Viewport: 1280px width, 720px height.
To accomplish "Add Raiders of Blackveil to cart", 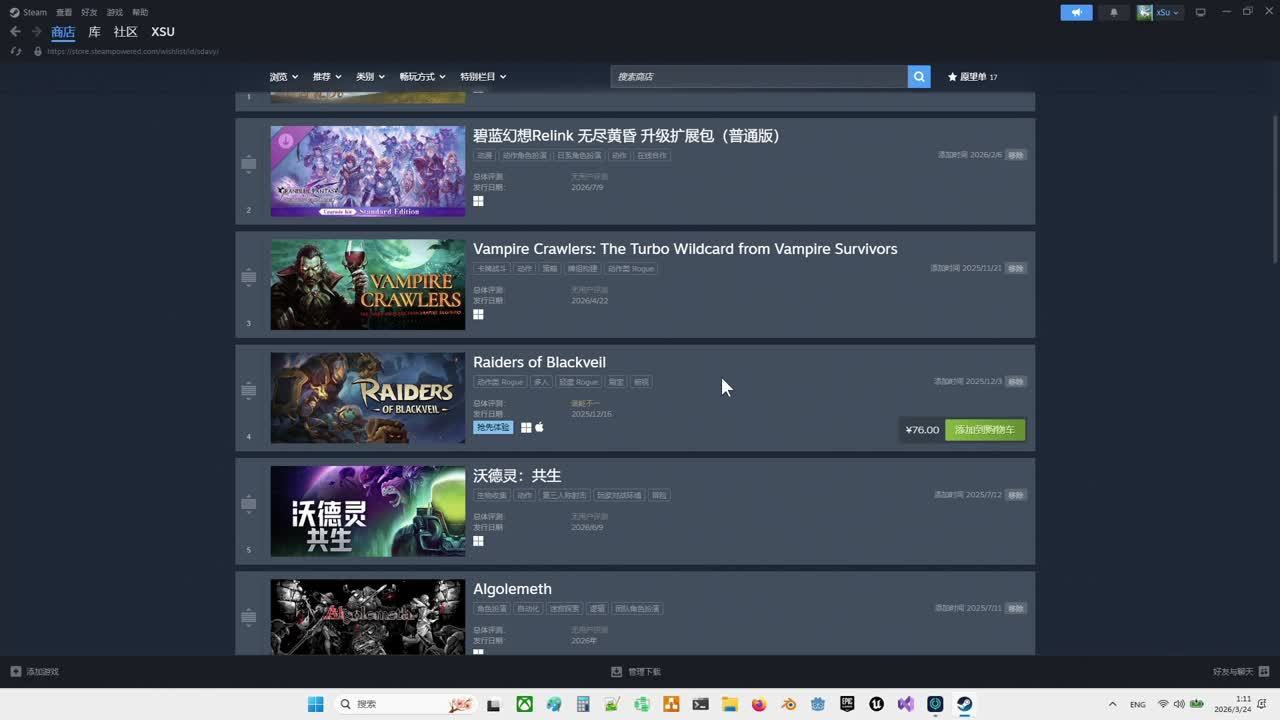I will 984,430.
